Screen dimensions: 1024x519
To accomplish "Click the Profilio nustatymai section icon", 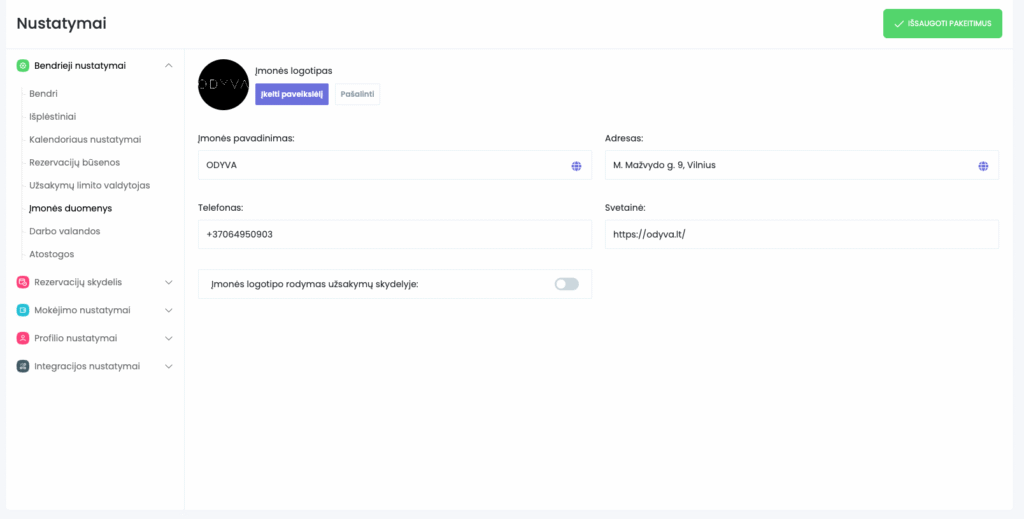I will [23, 338].
